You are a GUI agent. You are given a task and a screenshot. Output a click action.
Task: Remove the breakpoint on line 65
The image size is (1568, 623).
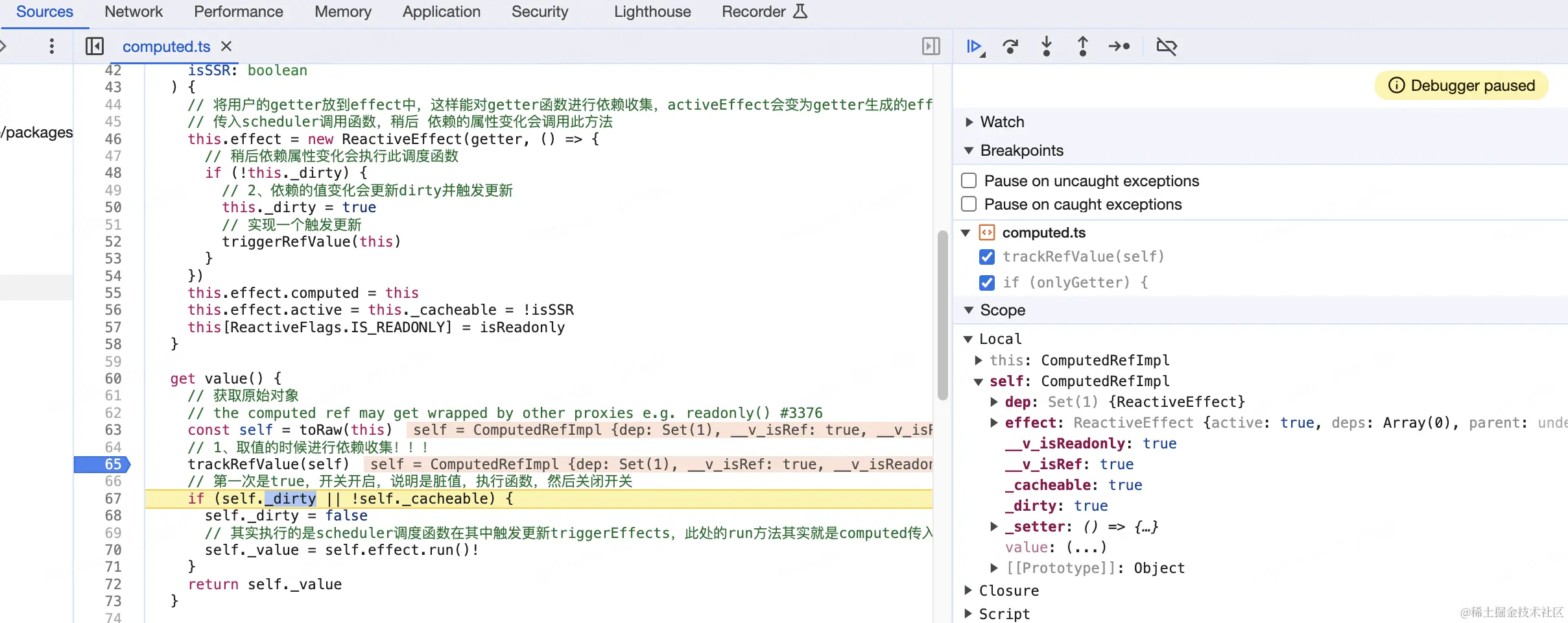(102, 464)
